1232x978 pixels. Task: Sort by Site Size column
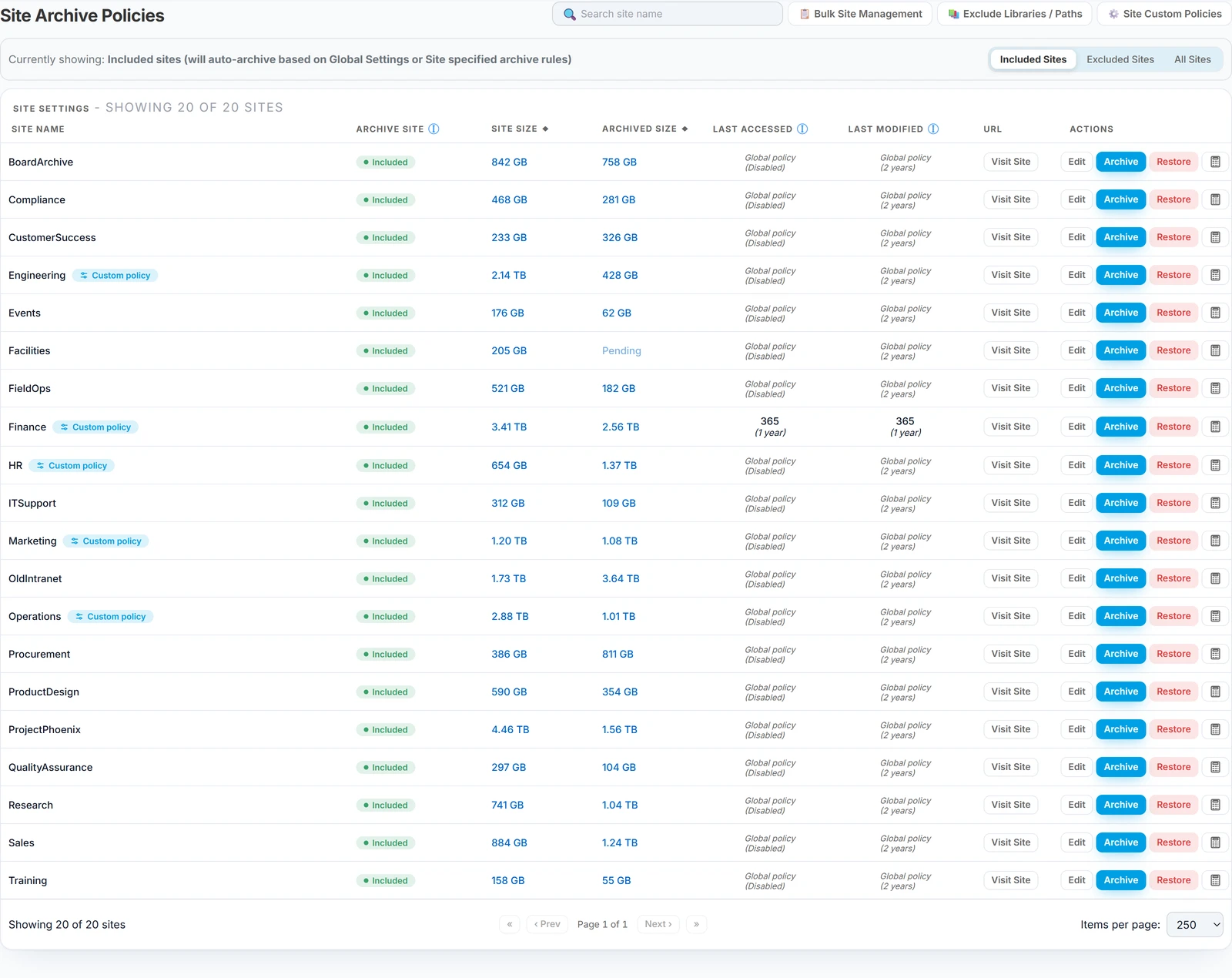(520, 129)
